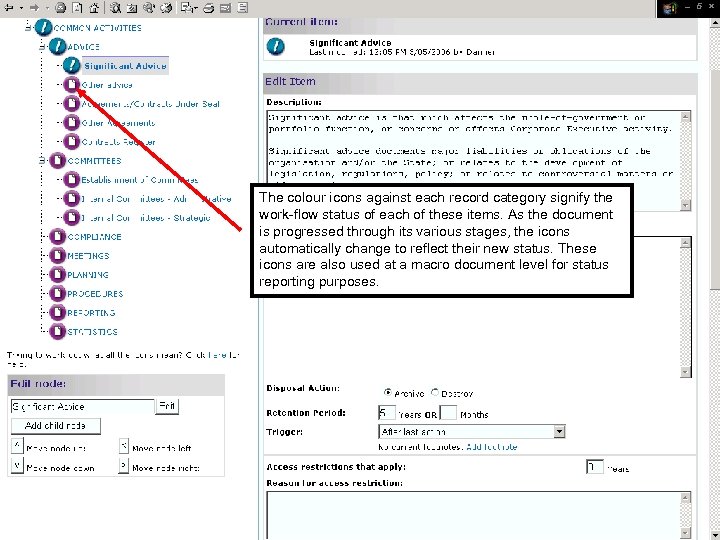Click the purple icon beside MEETINGS
Viewport: 720px width, 540px height.
[x=57, y=255]
